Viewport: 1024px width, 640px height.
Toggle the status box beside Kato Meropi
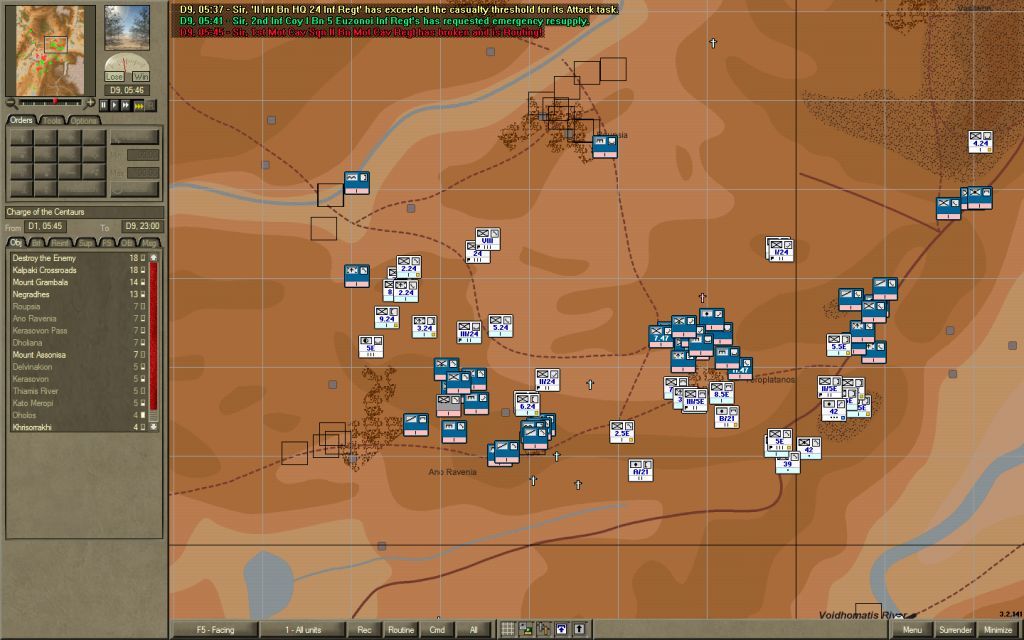tap(143, 403)
